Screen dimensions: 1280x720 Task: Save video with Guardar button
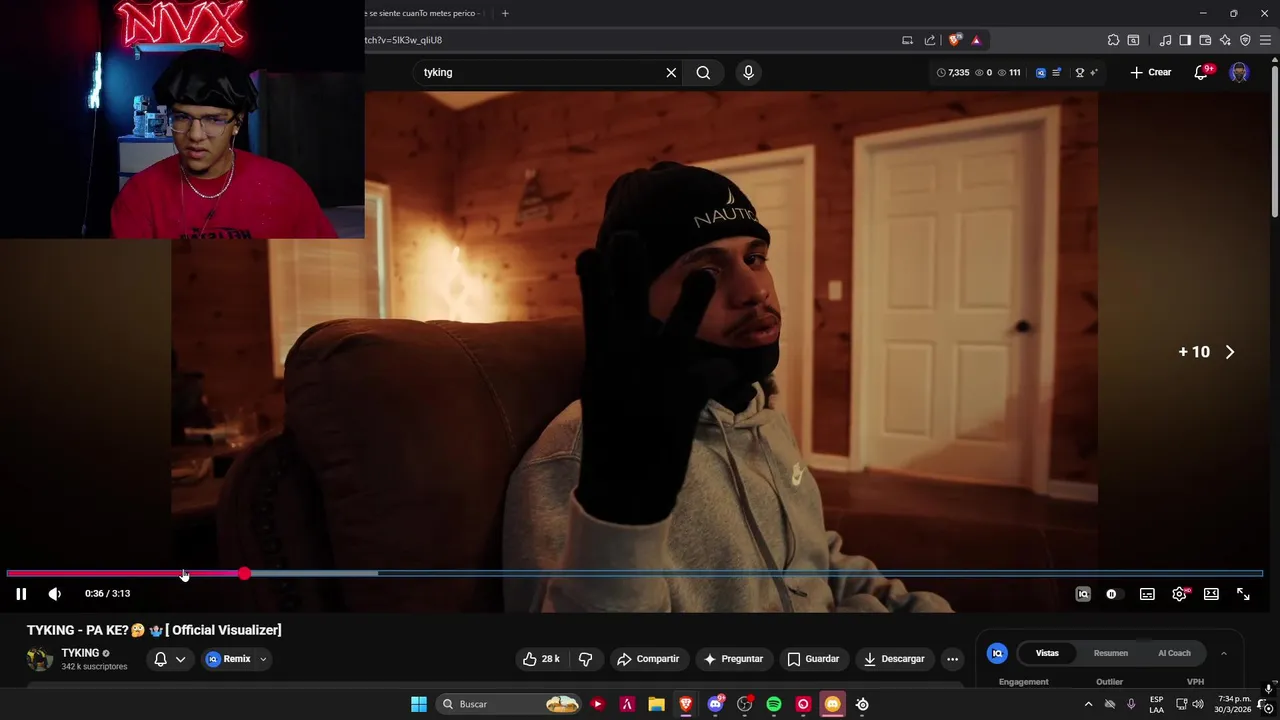[x=813, y=659]
